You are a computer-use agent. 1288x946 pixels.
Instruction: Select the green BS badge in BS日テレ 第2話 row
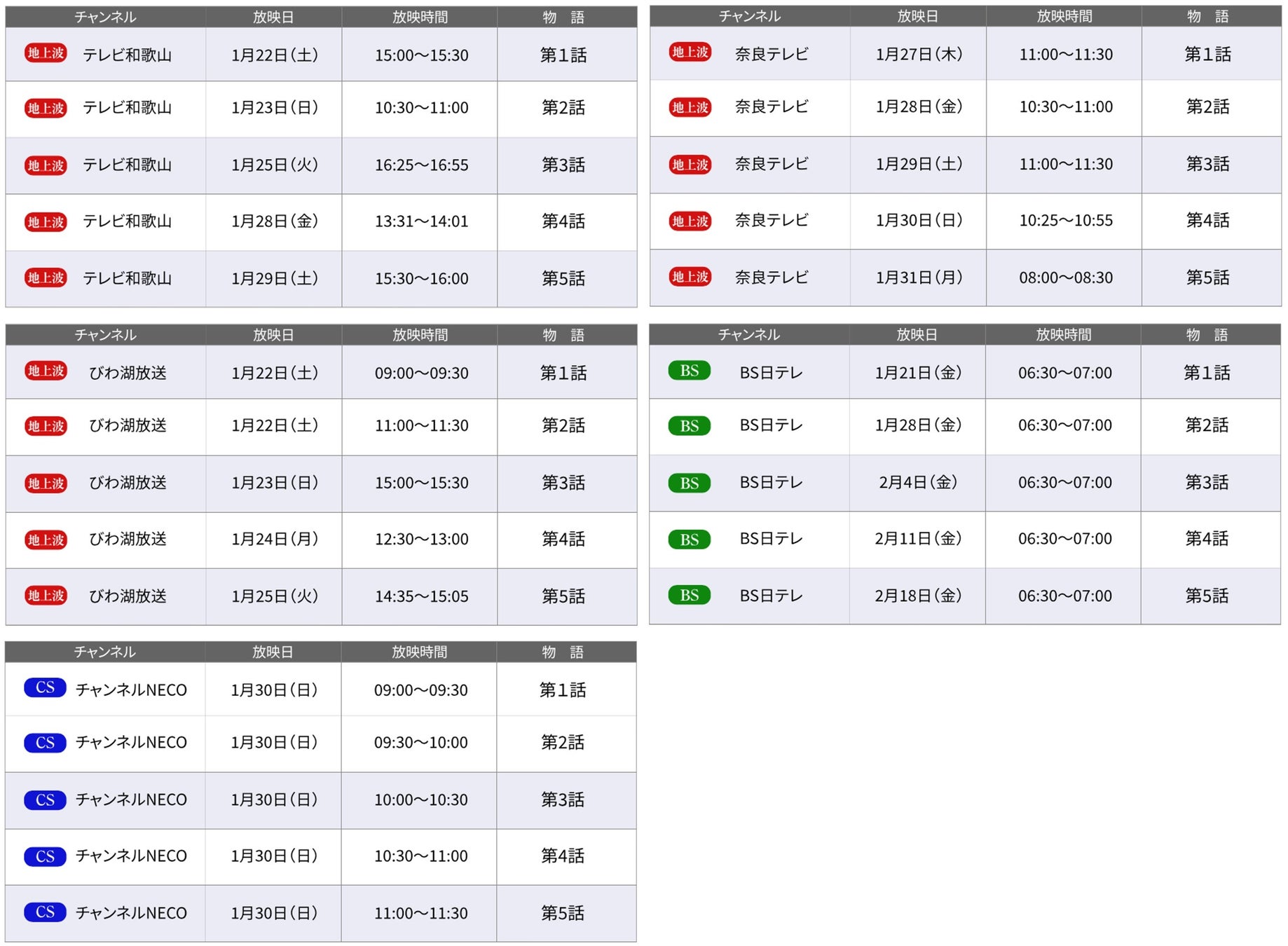690,426
